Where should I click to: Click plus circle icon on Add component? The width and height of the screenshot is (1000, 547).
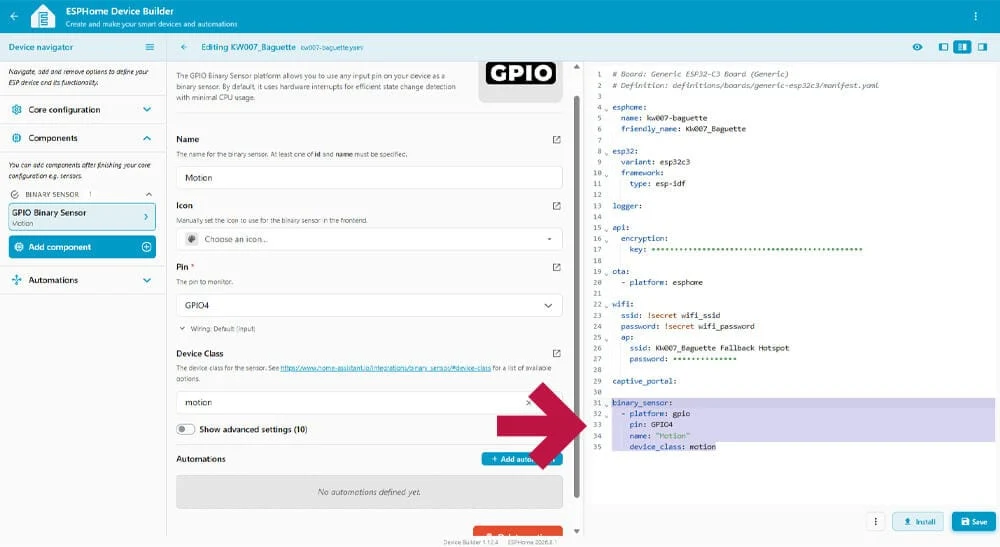click(146, 247)
